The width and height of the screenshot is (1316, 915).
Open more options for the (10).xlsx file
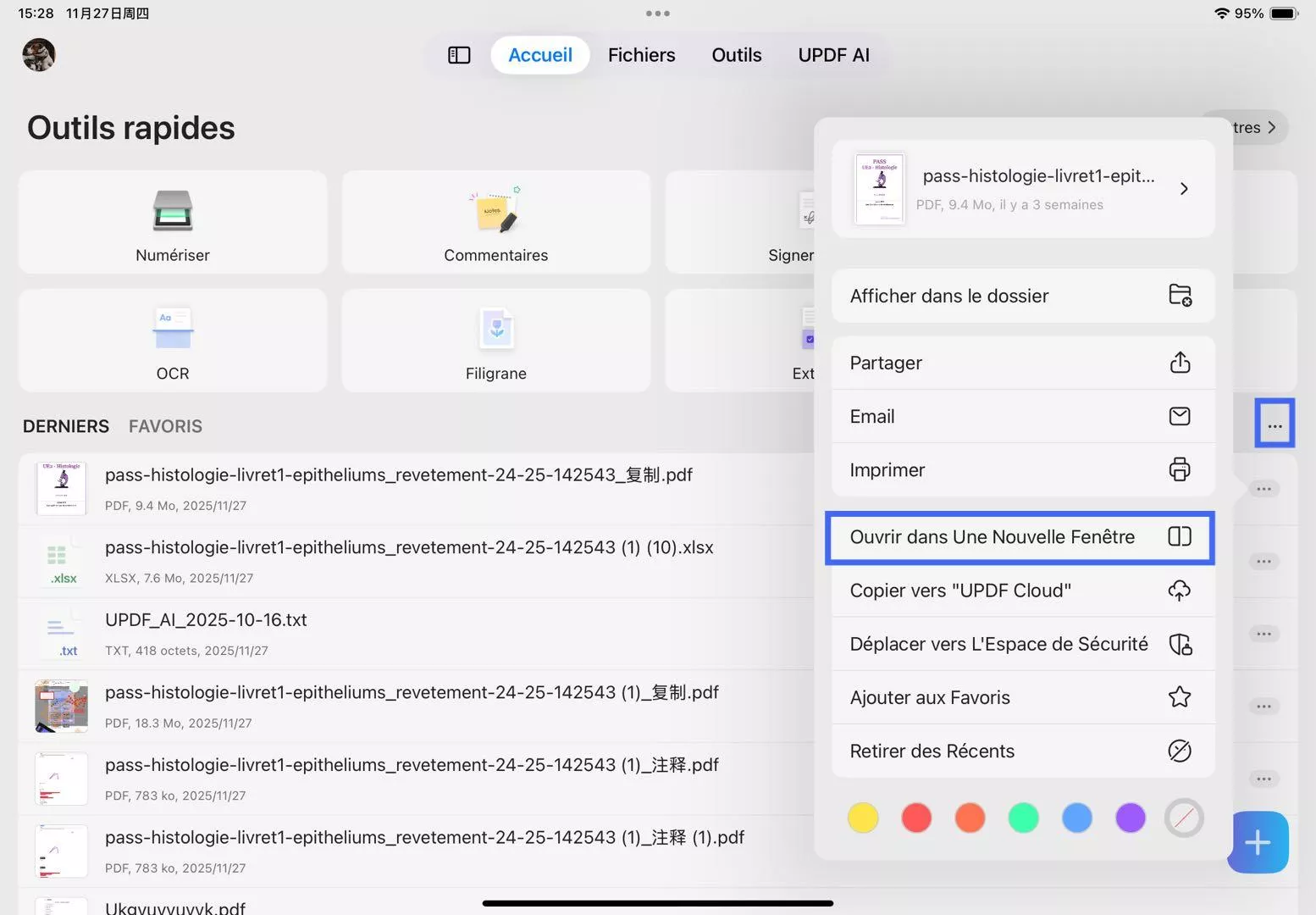click(x=1263, y=561)
